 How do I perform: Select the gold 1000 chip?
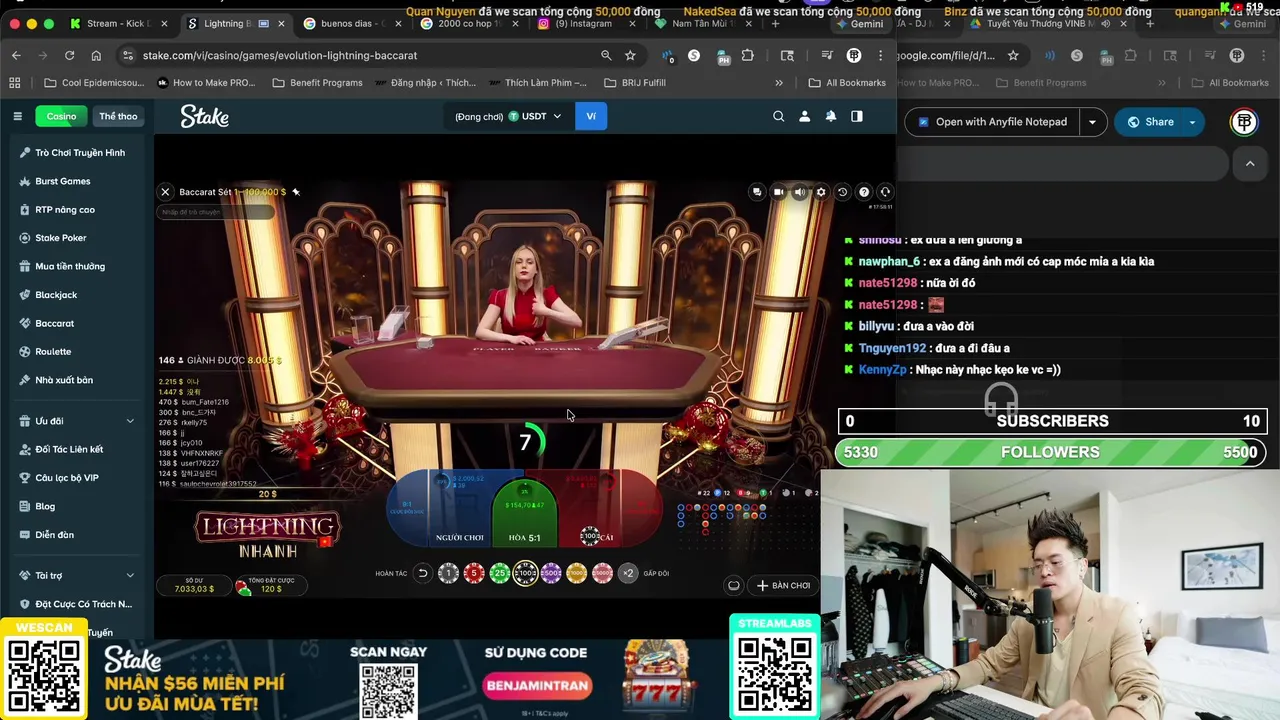click(x=576, y=573)
